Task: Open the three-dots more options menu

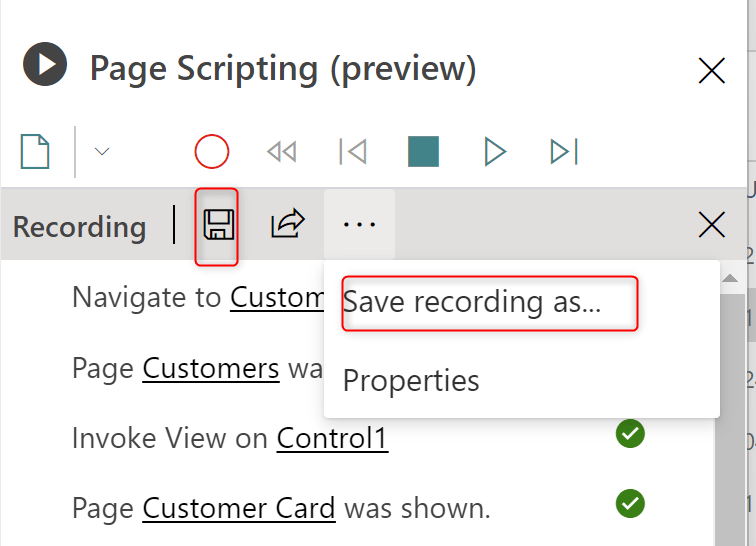Action: tap(359, 225)
